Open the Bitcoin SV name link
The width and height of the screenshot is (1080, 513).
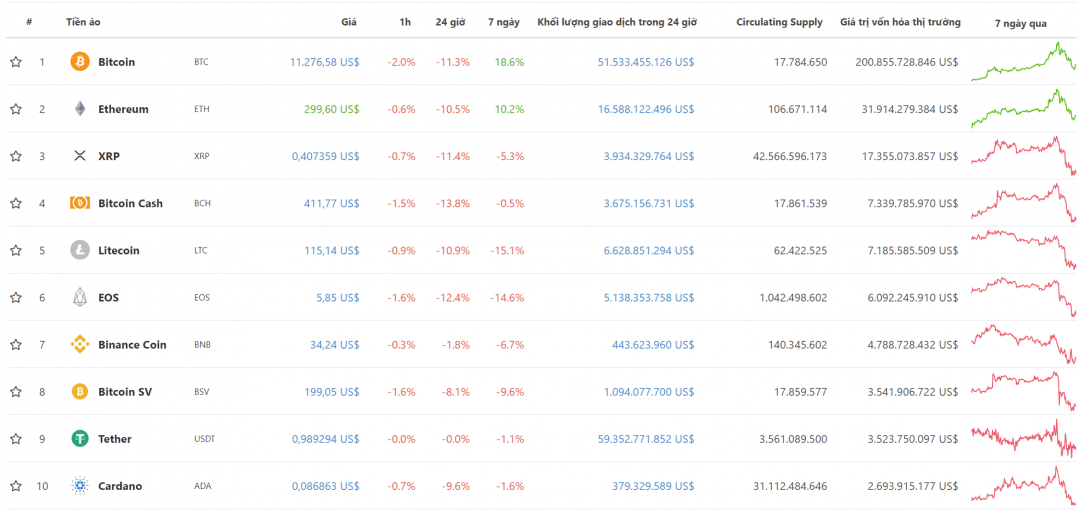pyautogui.click(x=125, y=392)
